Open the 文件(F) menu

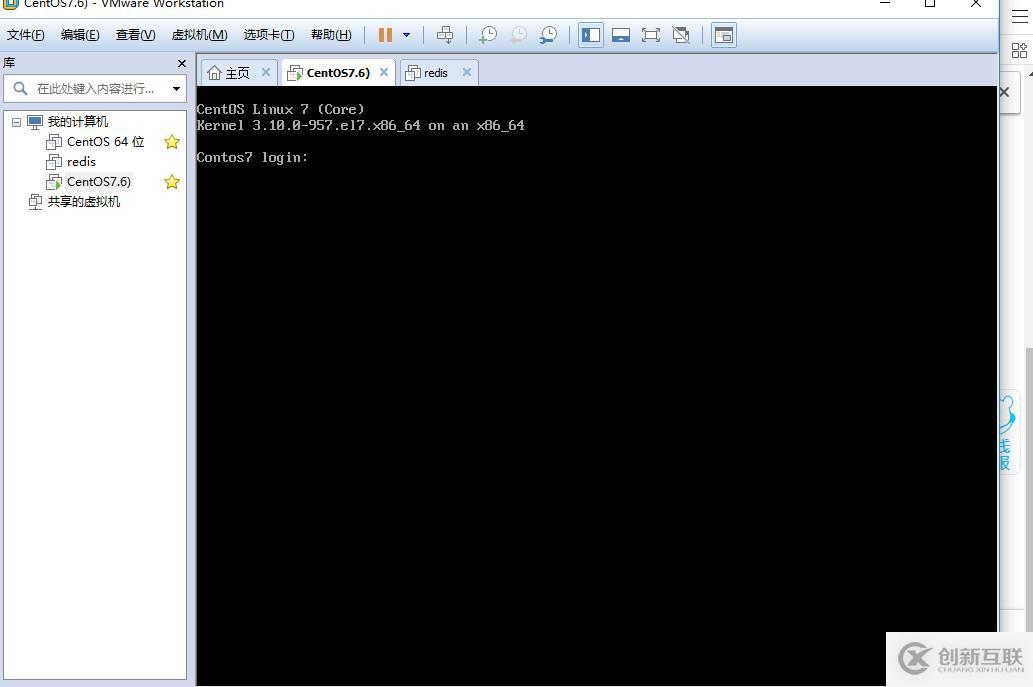pyautogui.click(x=26, y=35)
